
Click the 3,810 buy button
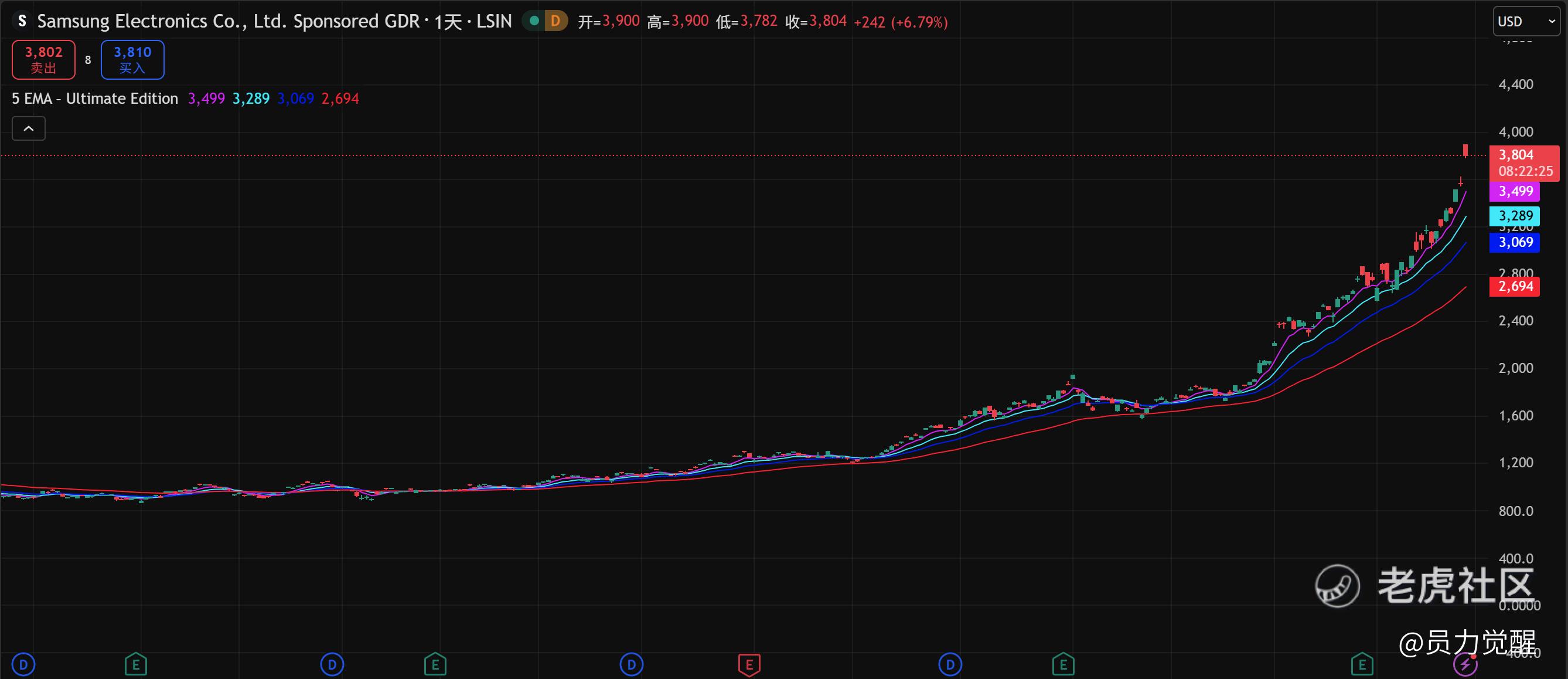coord(132,60)
